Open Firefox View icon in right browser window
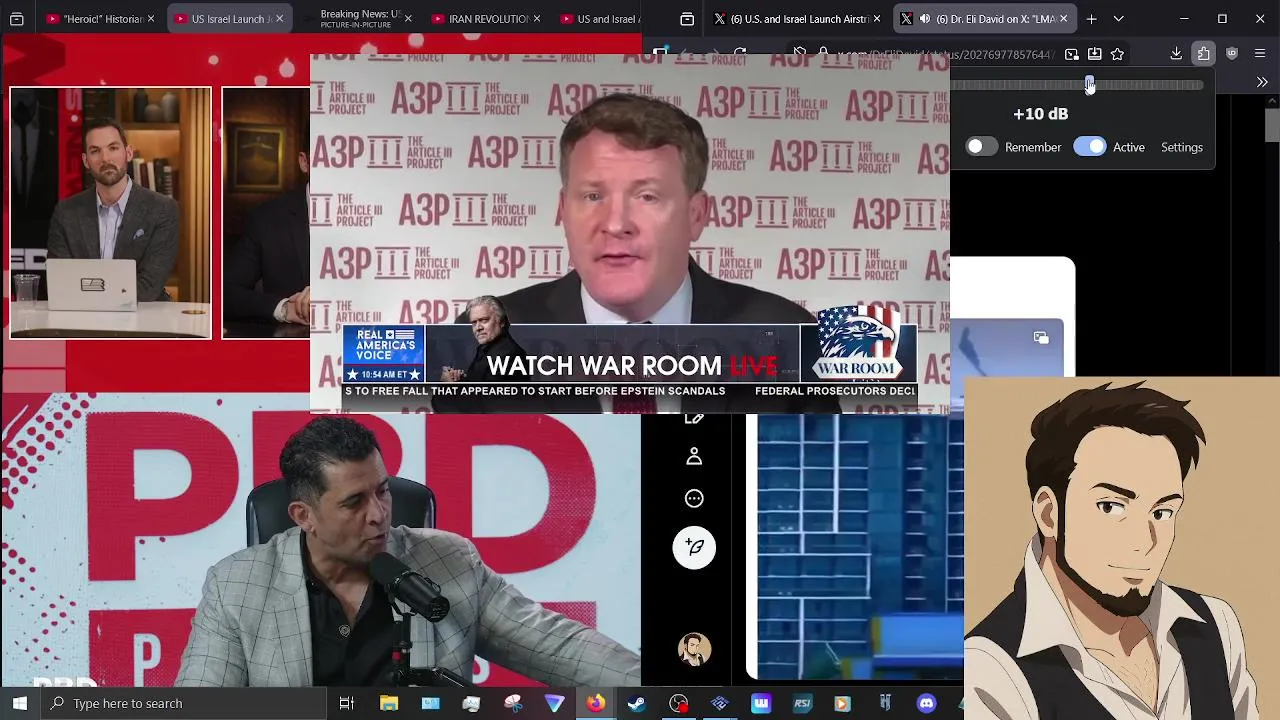Image resolution: width=1280 pixels, height=720 pixels. coord(687,19)
